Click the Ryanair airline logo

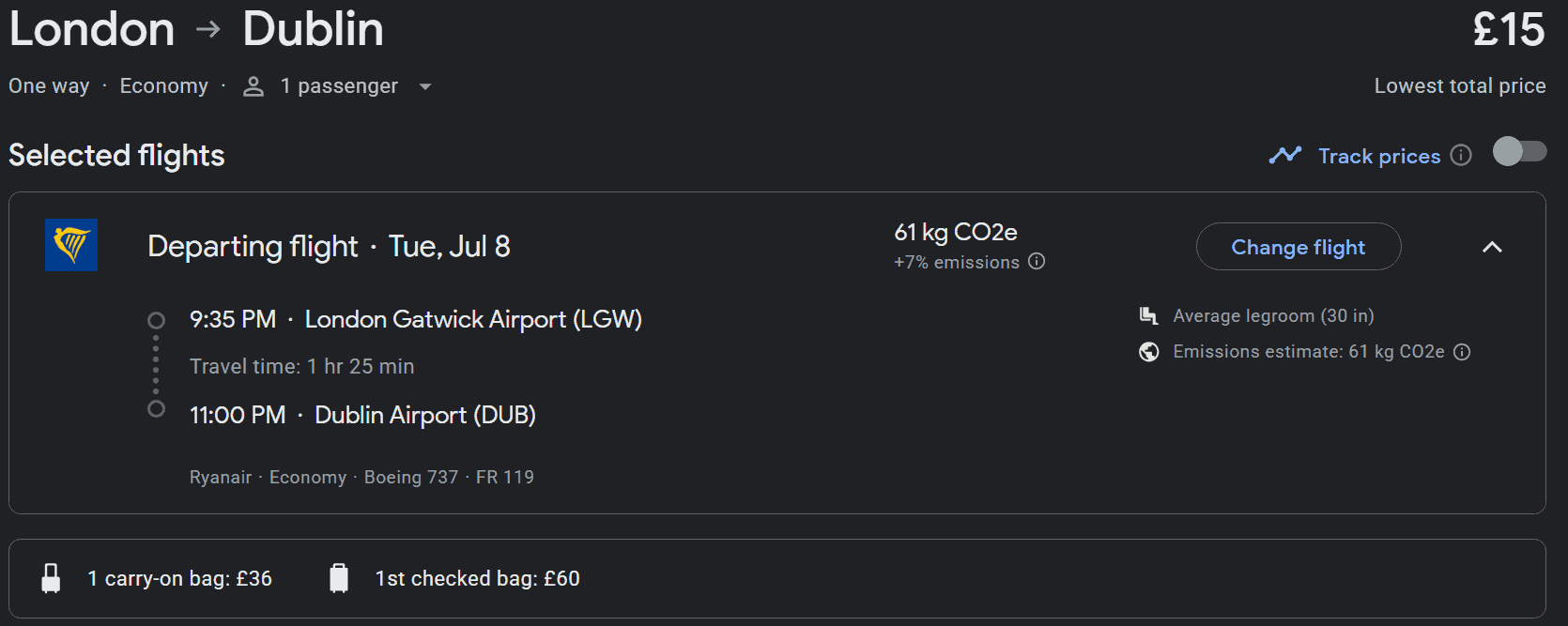click(70, 245)
